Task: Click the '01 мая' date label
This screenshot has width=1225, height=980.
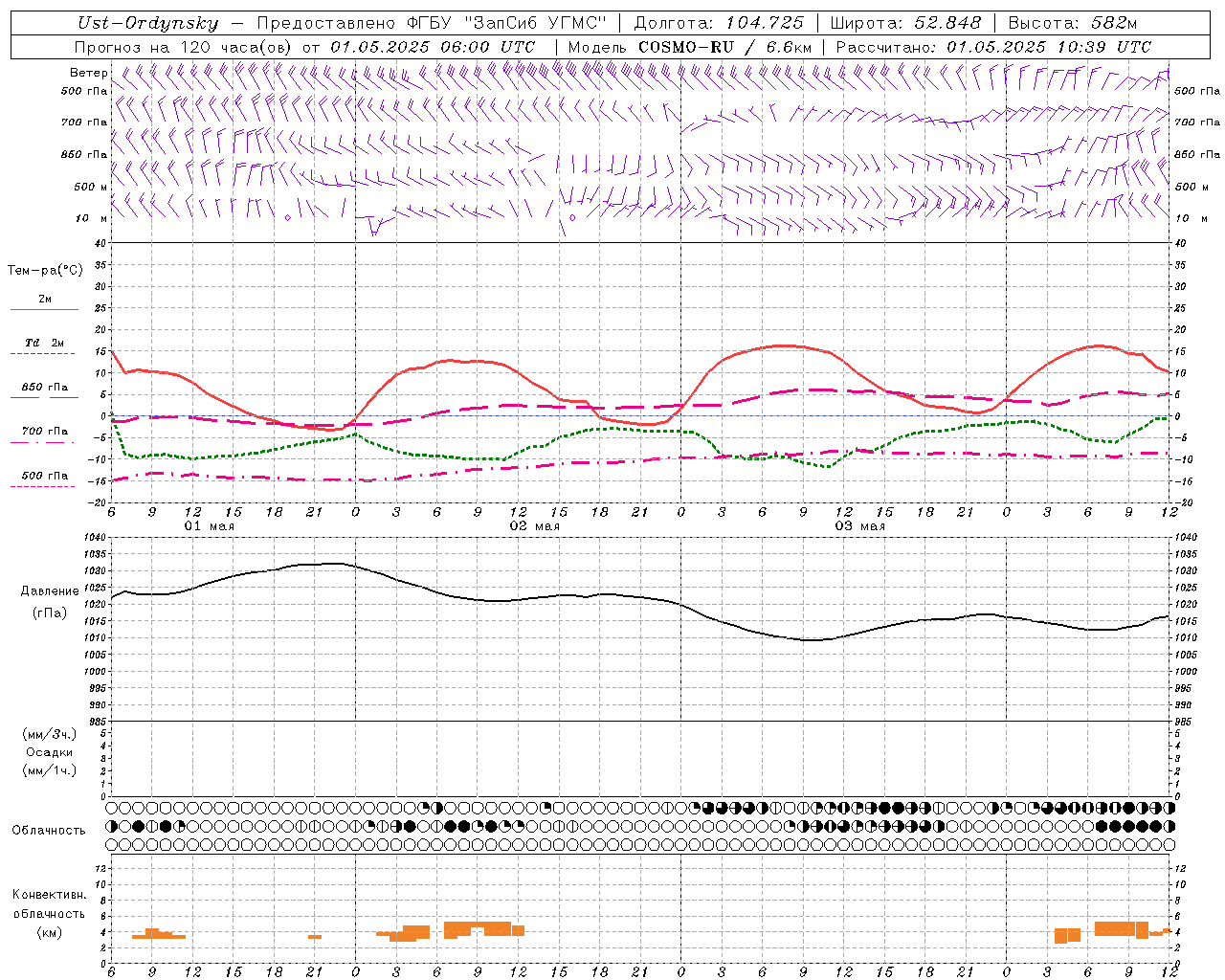Action: [x=210, y=526]
